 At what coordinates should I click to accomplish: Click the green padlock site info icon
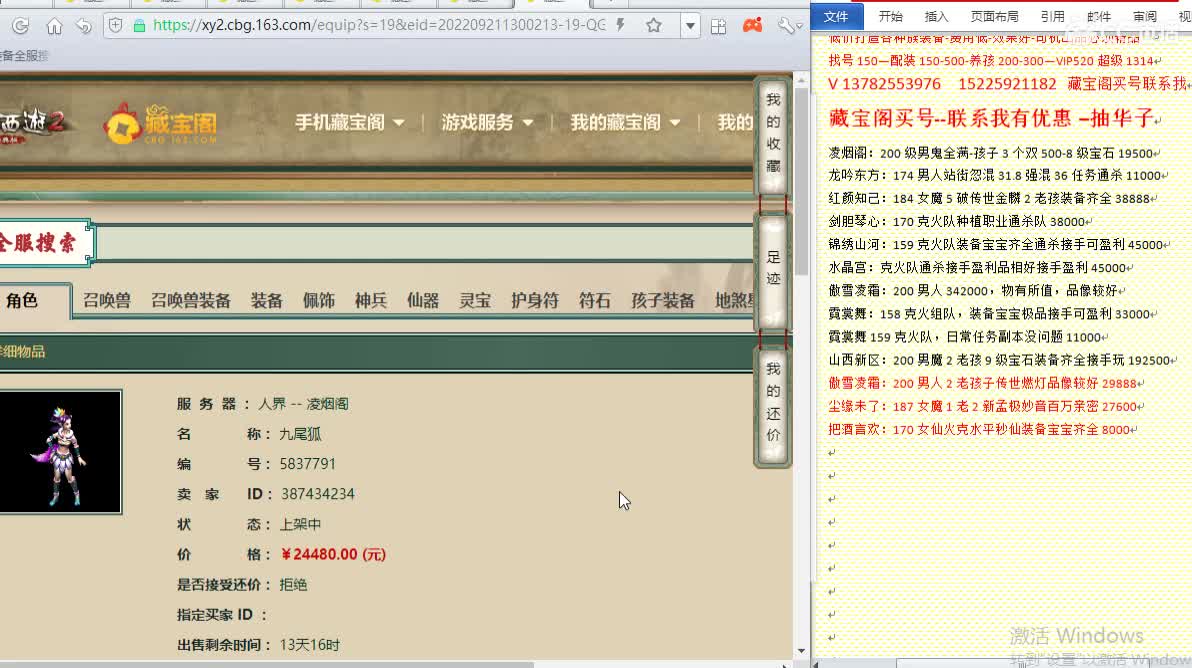click(x=139, y=26)
